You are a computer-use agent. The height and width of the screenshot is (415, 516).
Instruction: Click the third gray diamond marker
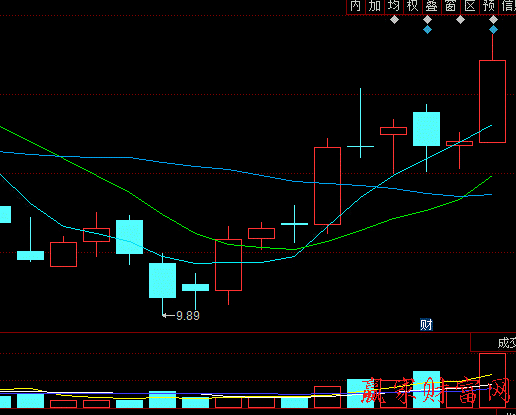point(460,20)
